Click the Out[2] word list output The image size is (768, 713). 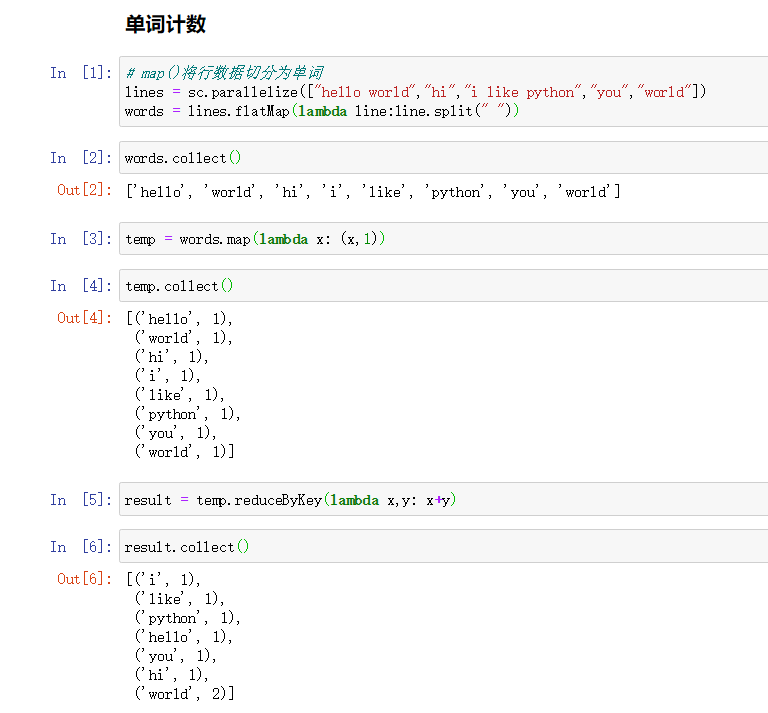372,191
